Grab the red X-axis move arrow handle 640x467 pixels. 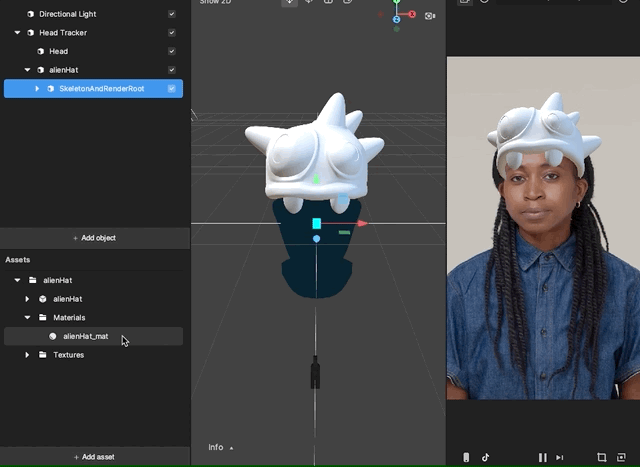pos(362,223)
